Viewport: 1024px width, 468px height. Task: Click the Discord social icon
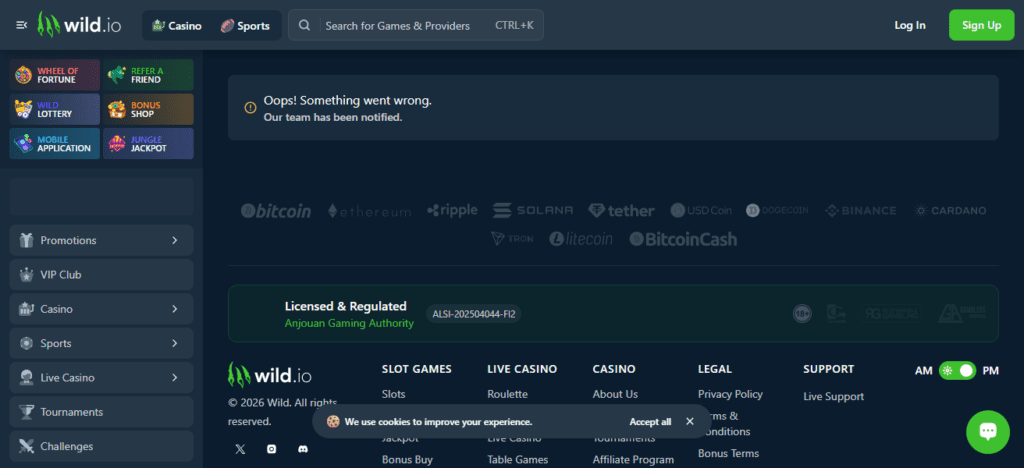303,449
